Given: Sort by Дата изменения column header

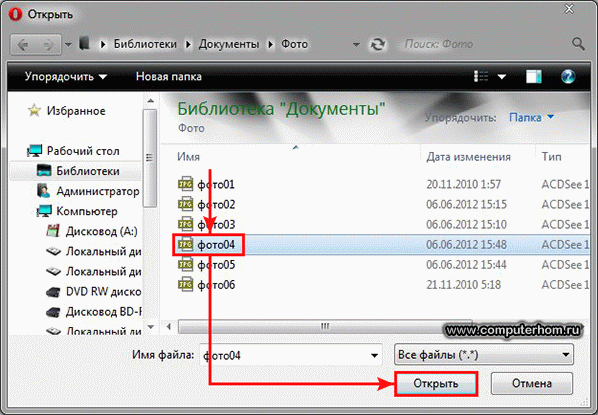Looking at the screenshot, I should (x=468, y=157).
